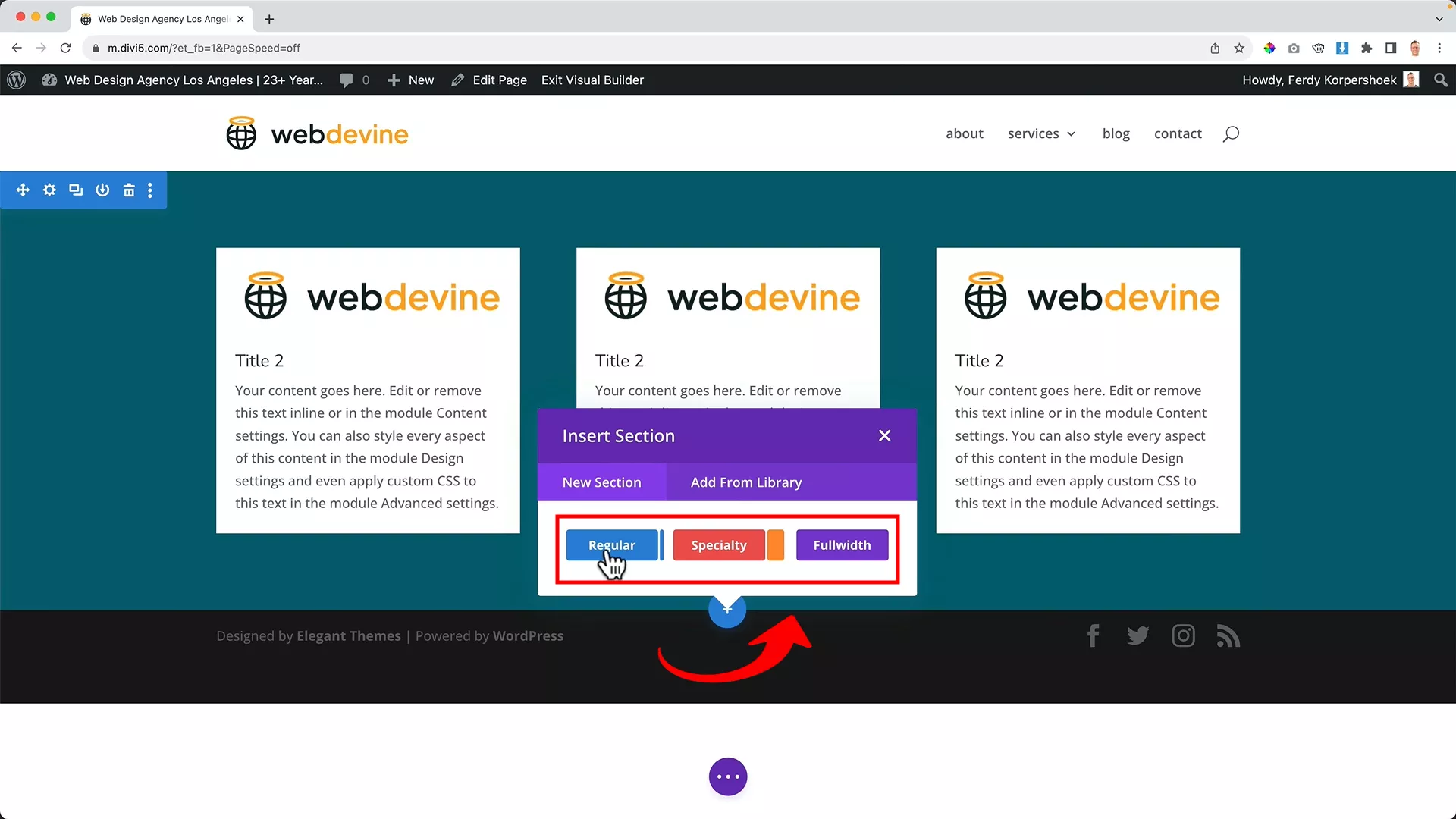The image size is (1456, 819).
Task: Open section settings gear icon
Action: [x=49, y=190]
